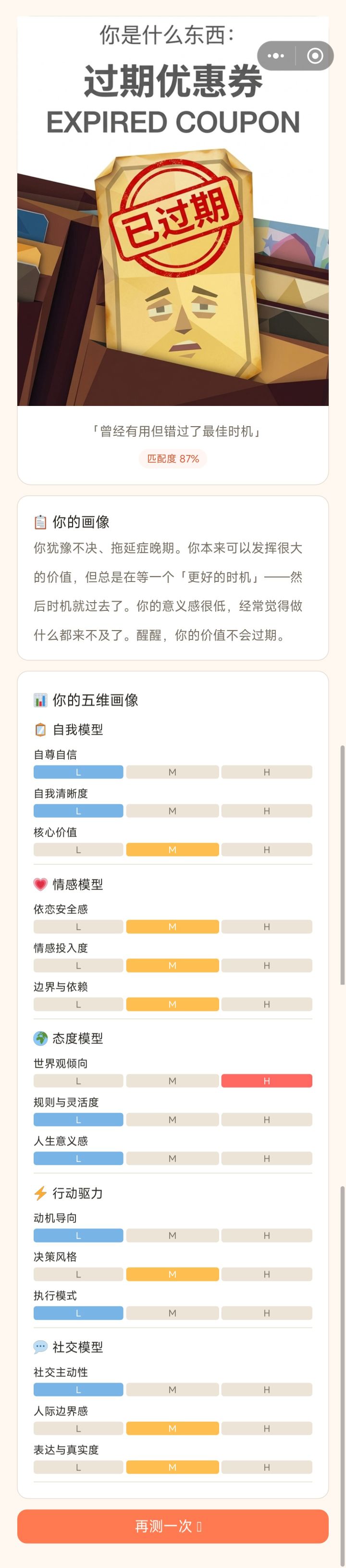
Task: Click the lightning icon beside 行动驱力
Action: [40, 1193]
